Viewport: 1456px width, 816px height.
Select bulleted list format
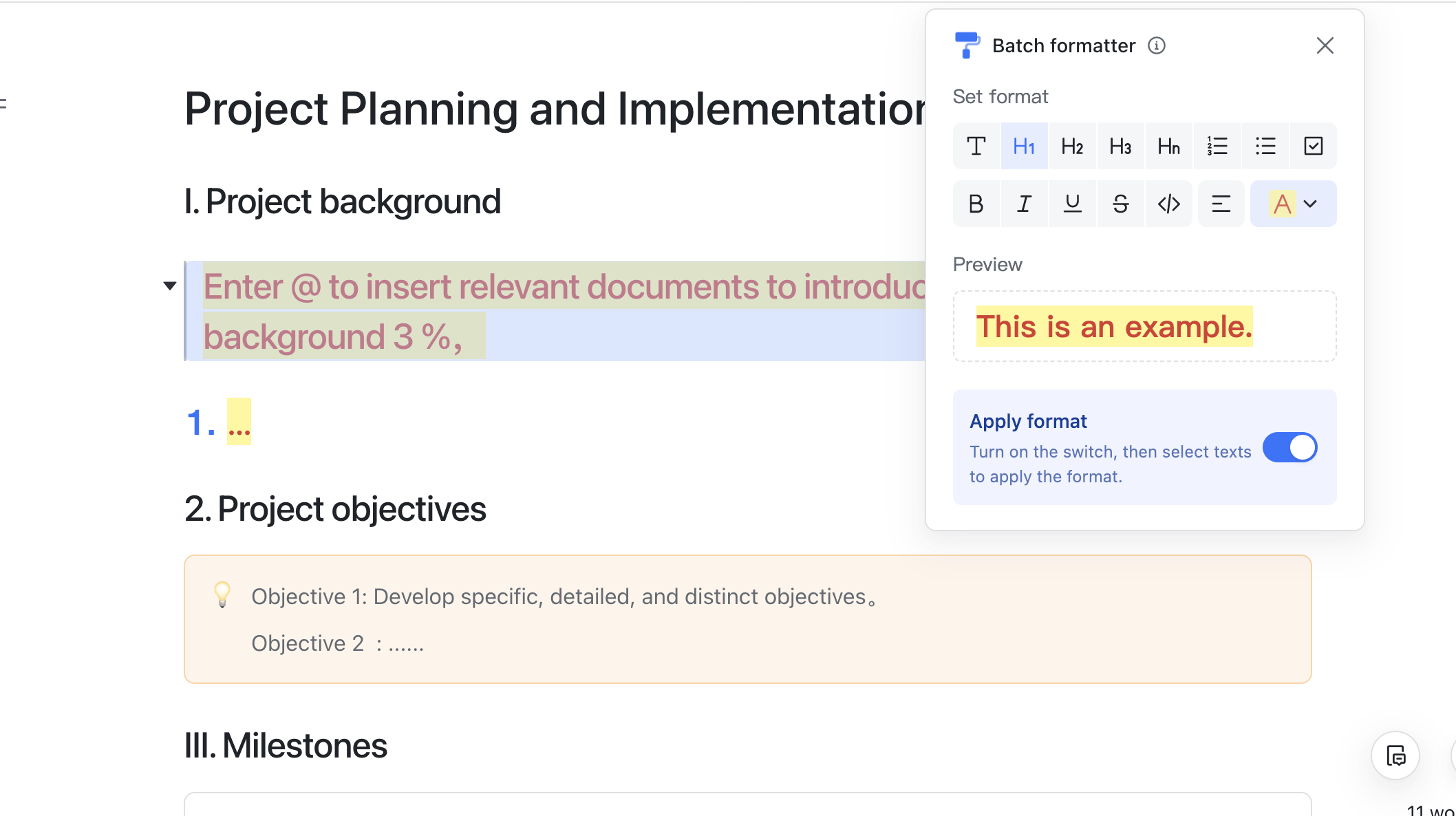coord(1265,146)
